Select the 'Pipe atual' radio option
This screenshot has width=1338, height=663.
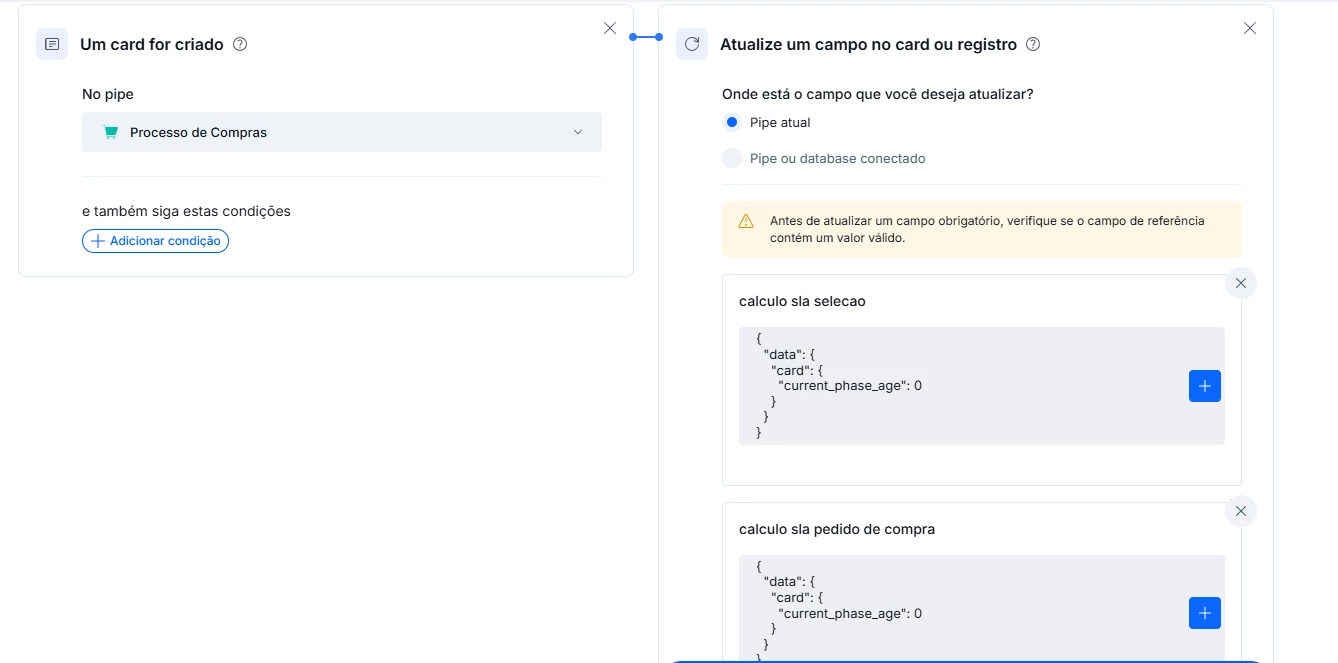click(732, 122)
